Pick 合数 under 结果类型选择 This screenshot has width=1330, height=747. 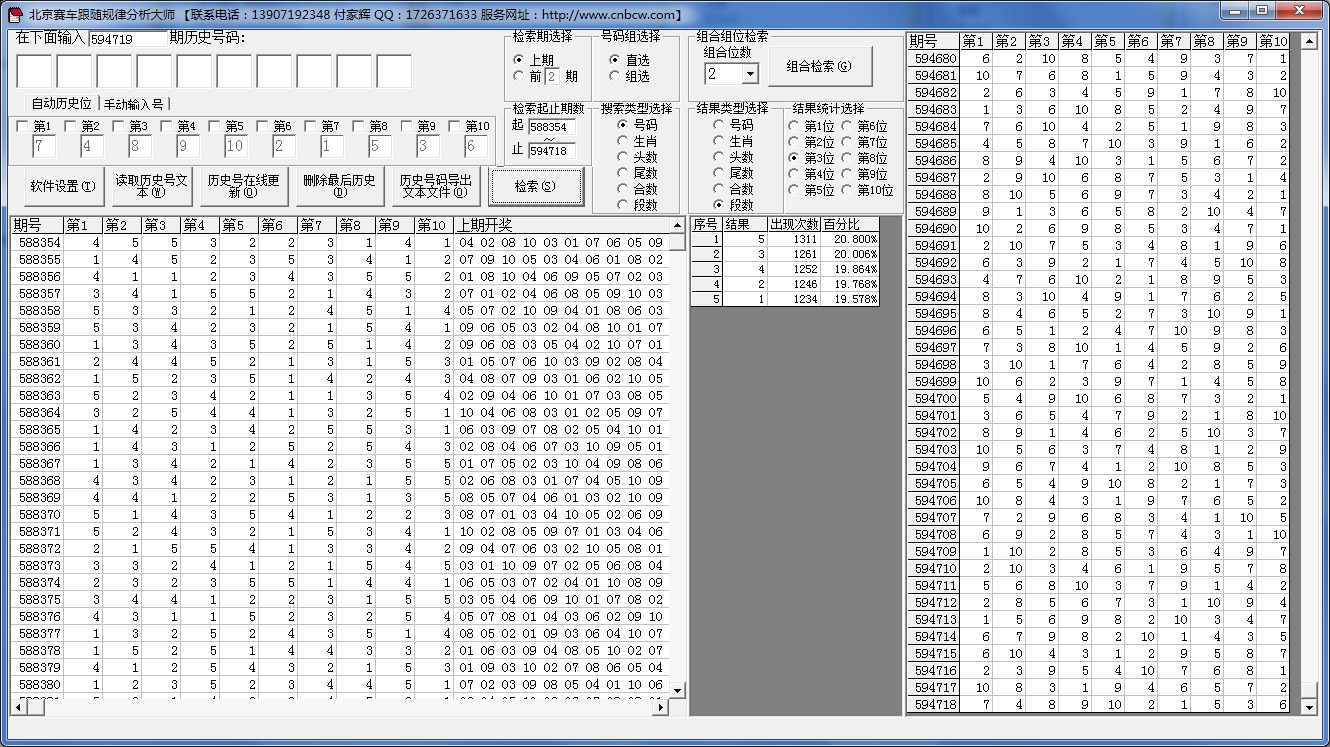[718, 189]
